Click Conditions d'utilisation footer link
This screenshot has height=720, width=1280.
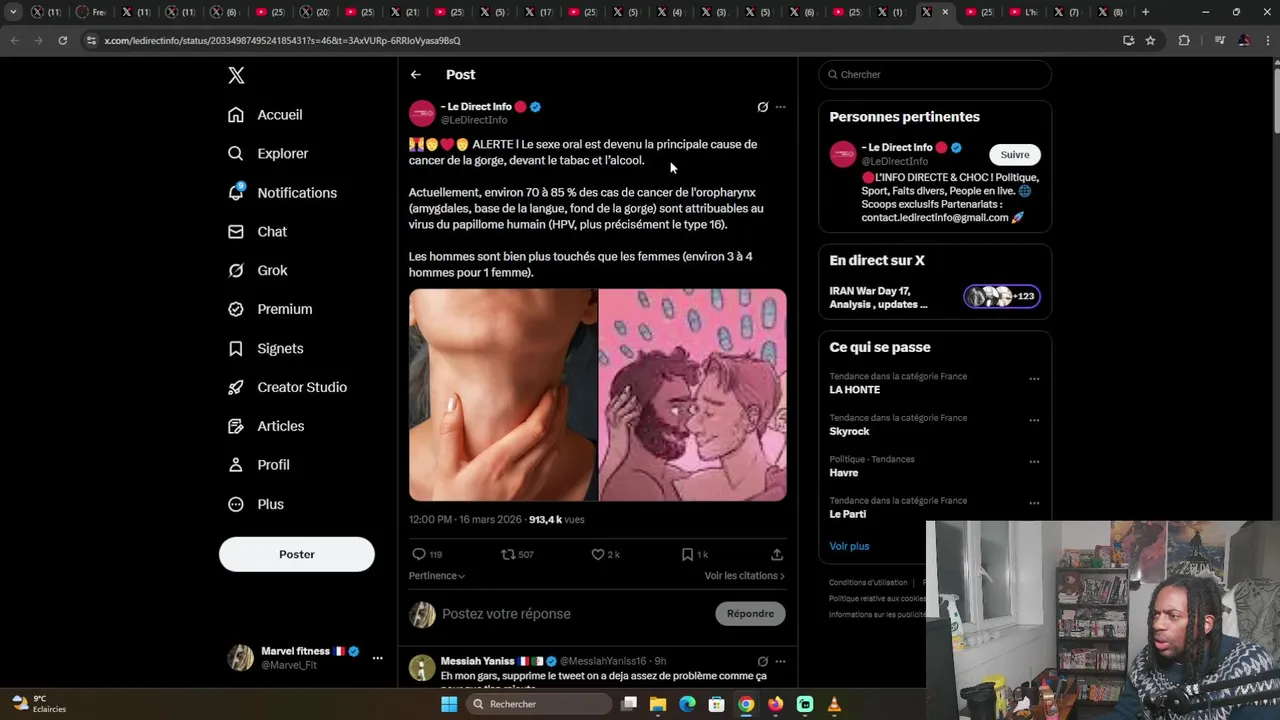868,583
